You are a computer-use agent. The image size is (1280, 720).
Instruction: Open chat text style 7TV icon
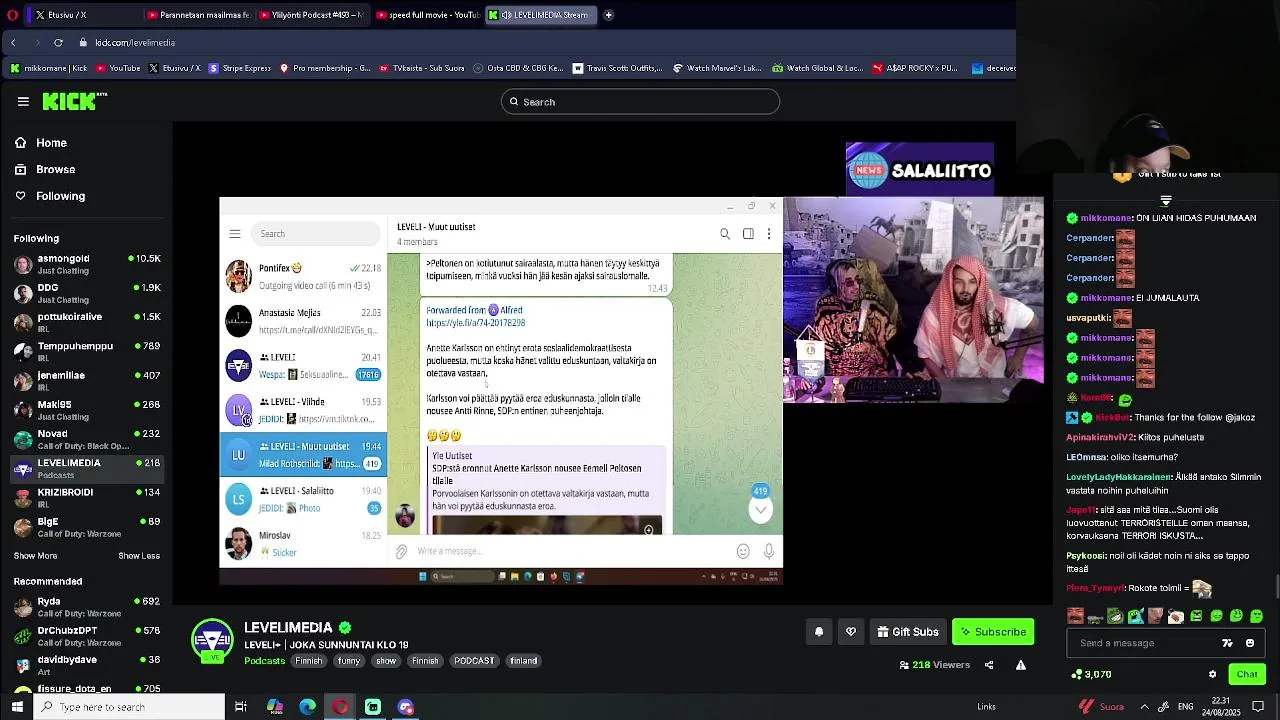pos(1228,643)
